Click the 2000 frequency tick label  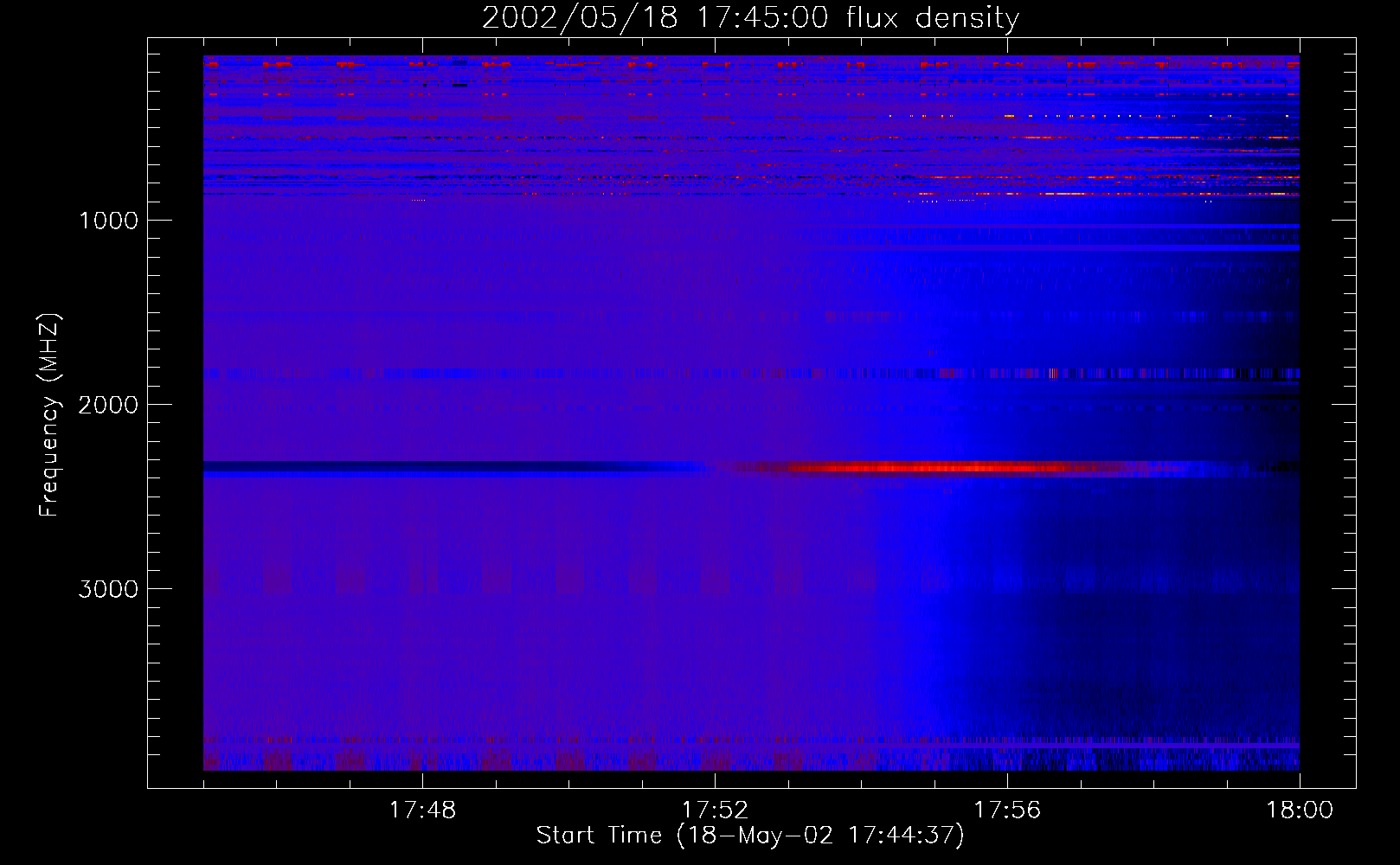click(108, 405)
